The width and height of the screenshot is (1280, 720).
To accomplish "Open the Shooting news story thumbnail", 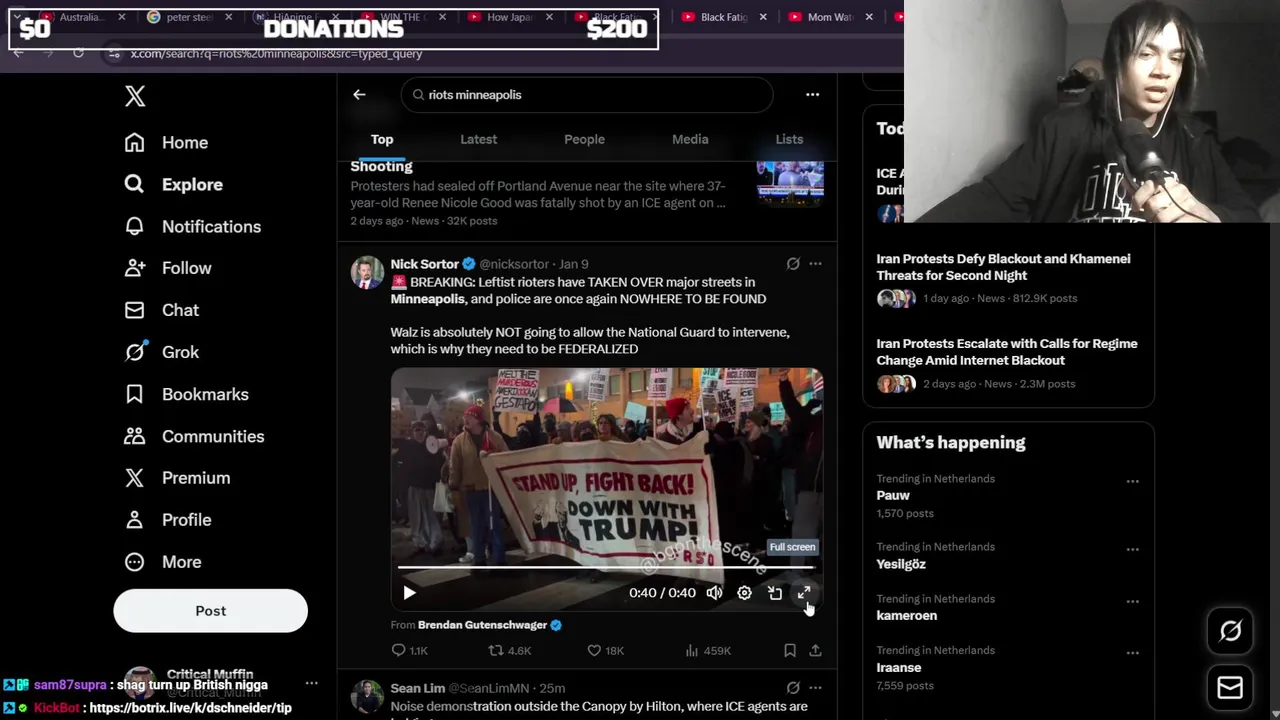I will (x=790, y=184).
